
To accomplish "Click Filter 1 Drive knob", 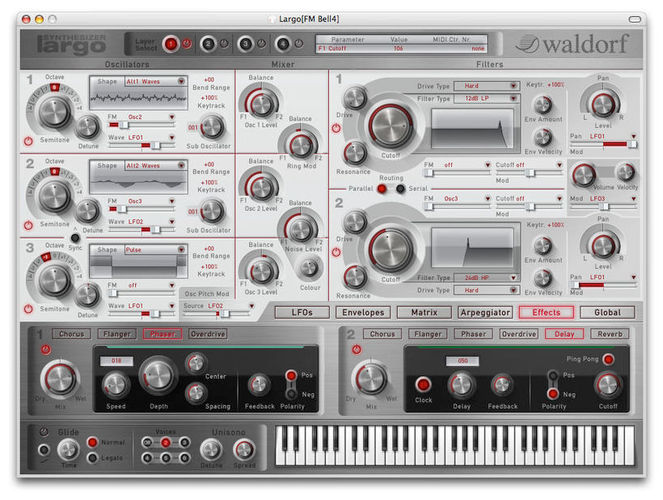I will (355, 97).
